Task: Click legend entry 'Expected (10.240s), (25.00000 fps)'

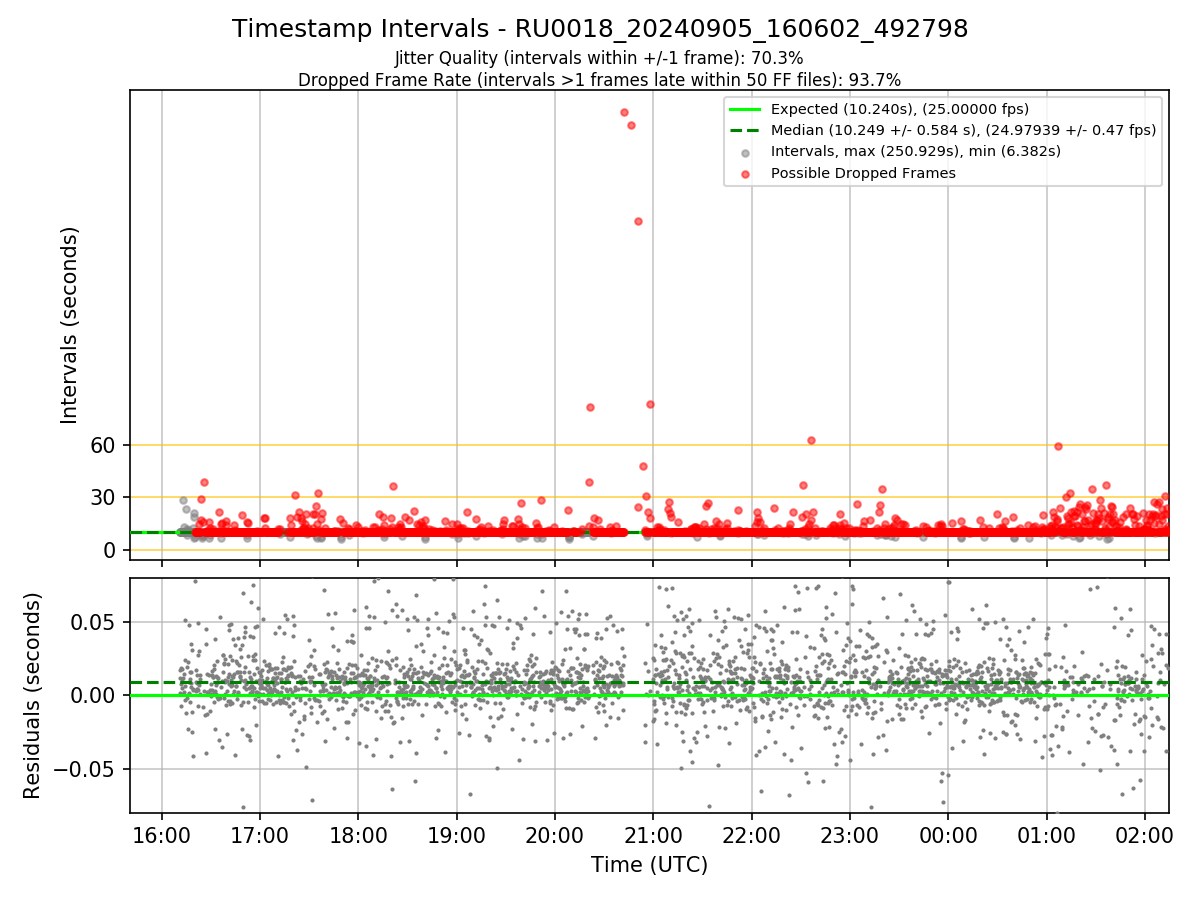Action: click(900, 109)
